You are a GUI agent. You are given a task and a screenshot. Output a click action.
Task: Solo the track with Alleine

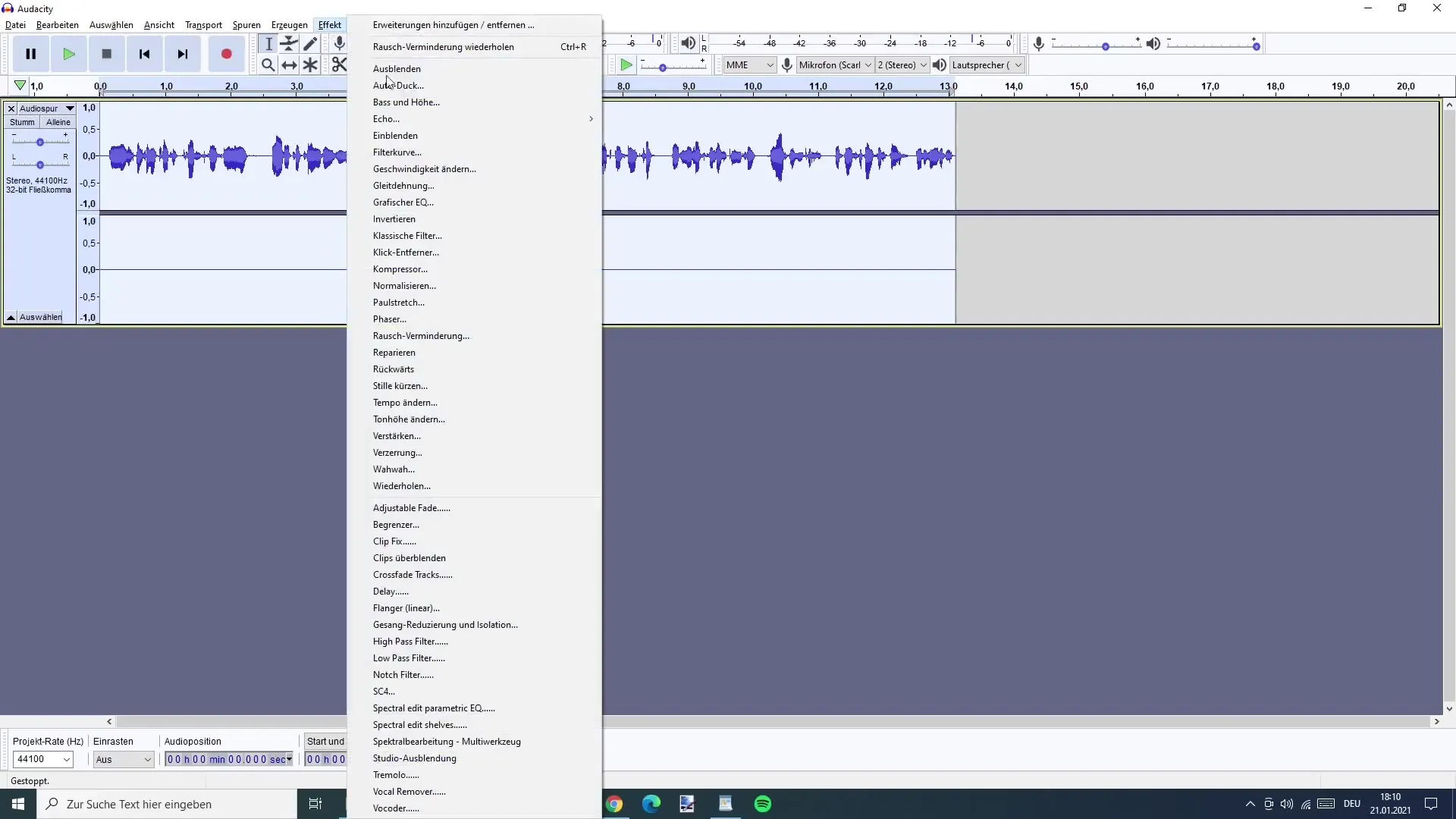(58, 122)
